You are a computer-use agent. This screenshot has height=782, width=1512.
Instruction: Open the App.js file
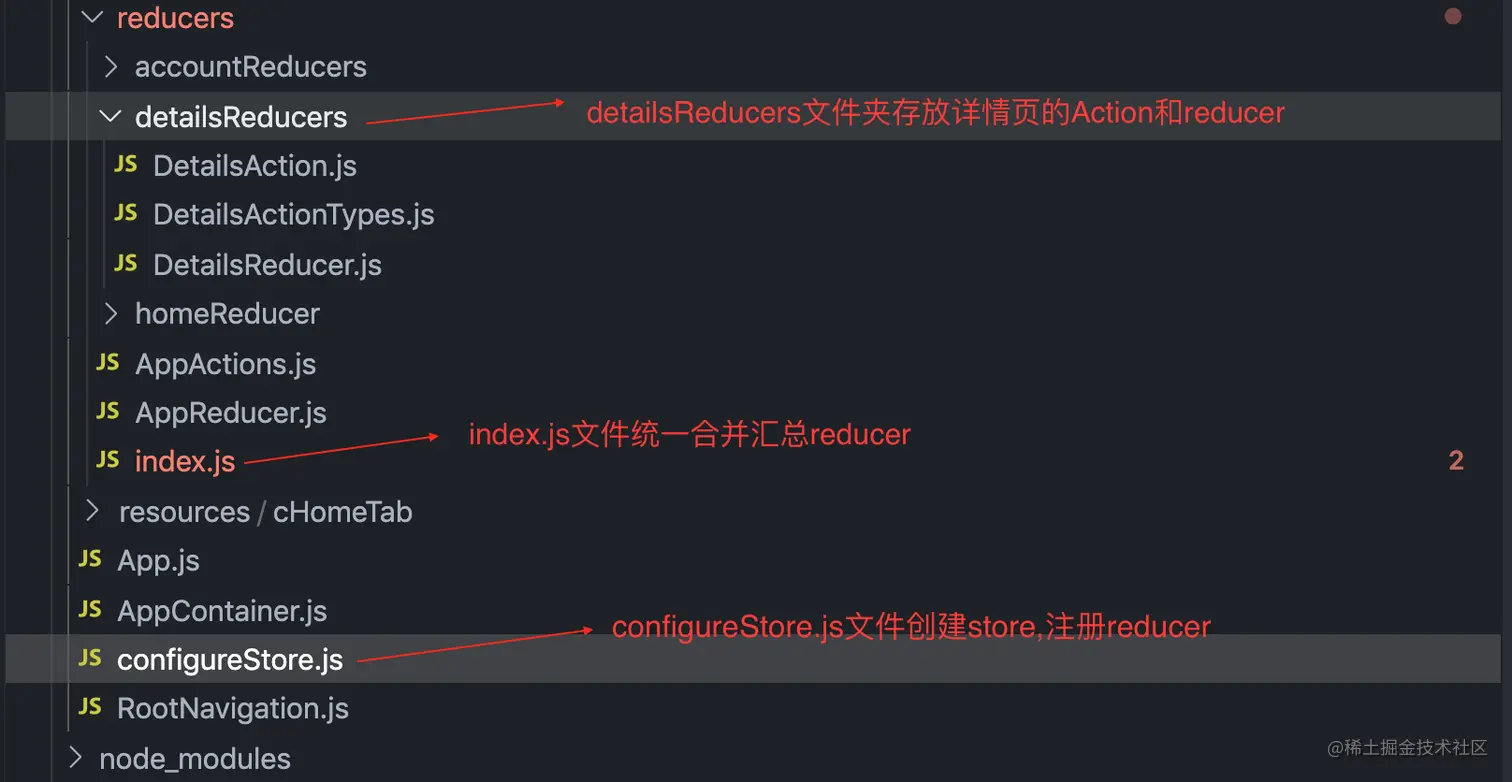158,561
